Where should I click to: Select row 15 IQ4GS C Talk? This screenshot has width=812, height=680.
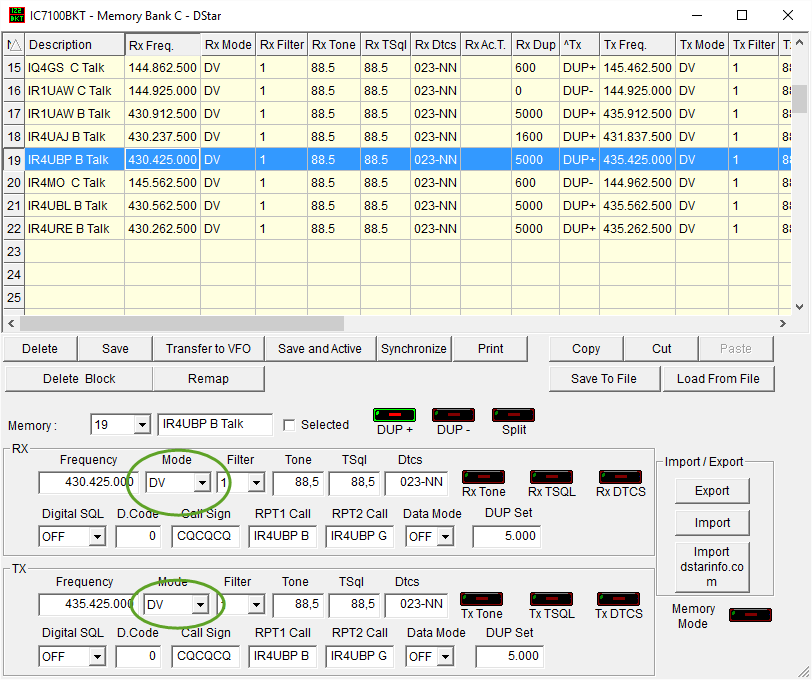pos(397,68)
